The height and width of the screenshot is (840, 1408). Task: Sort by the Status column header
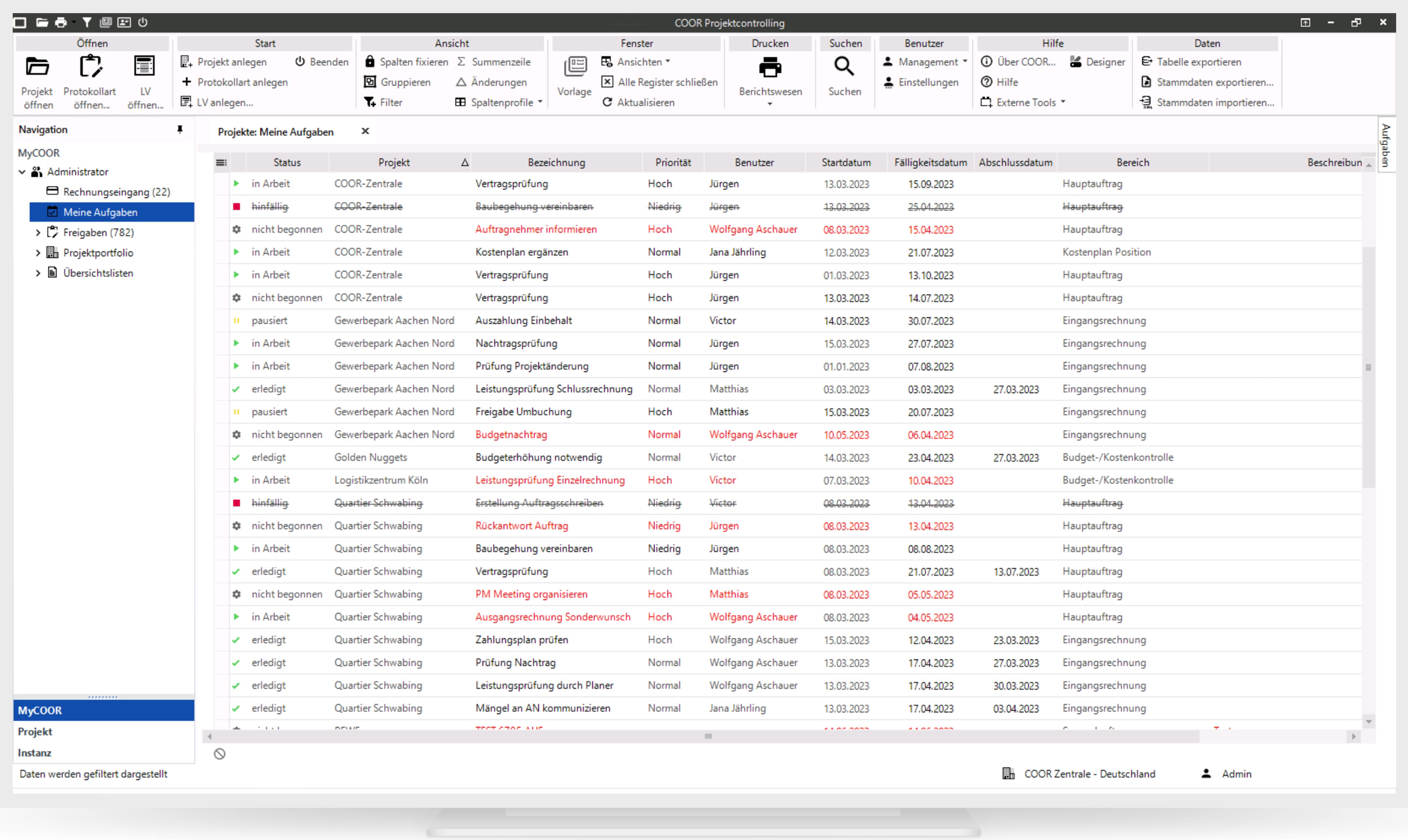287,163
